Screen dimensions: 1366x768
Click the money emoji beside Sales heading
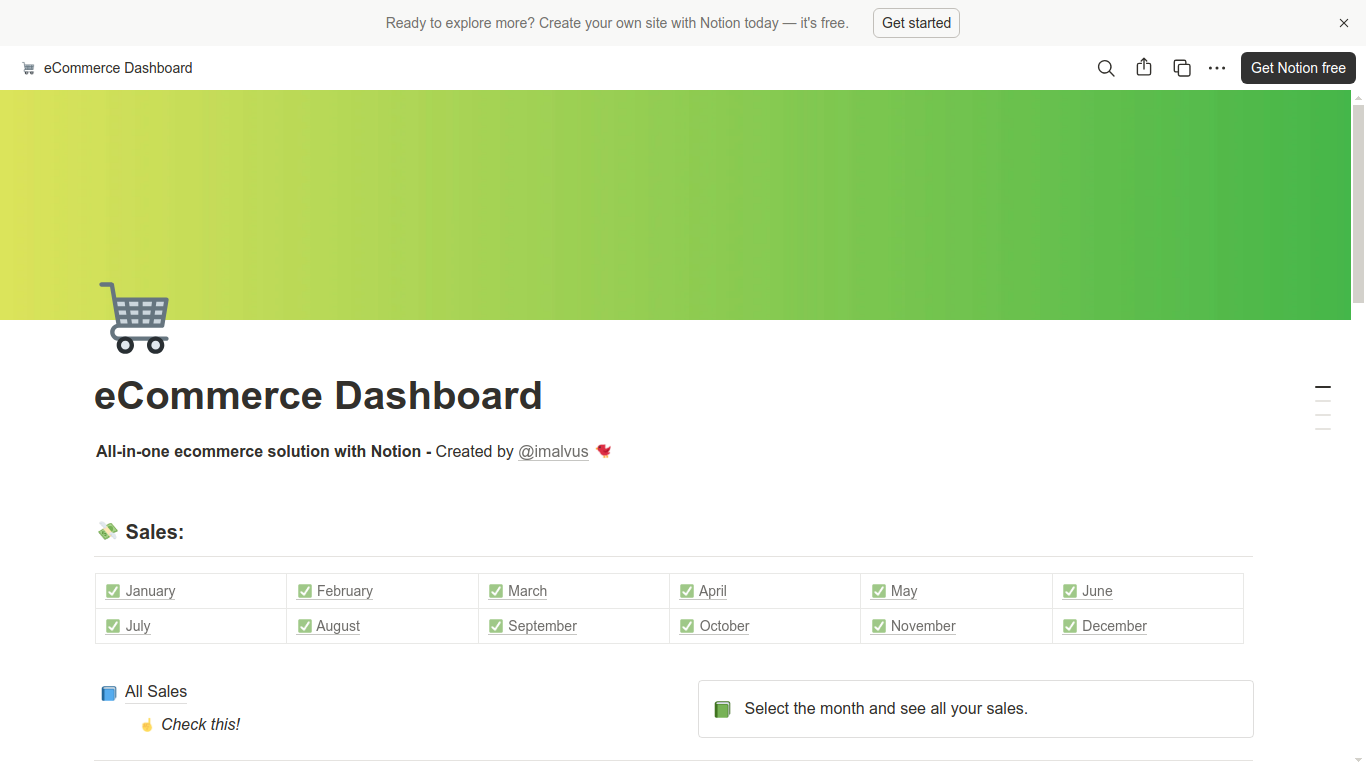point(107,531)
